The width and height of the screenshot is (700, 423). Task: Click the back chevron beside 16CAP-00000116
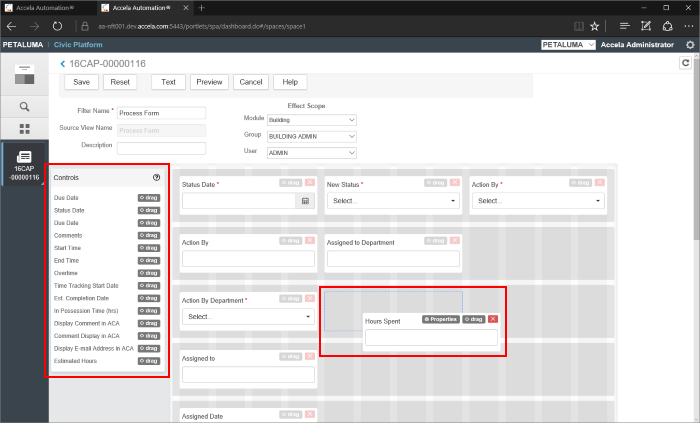tap(63, 64)
